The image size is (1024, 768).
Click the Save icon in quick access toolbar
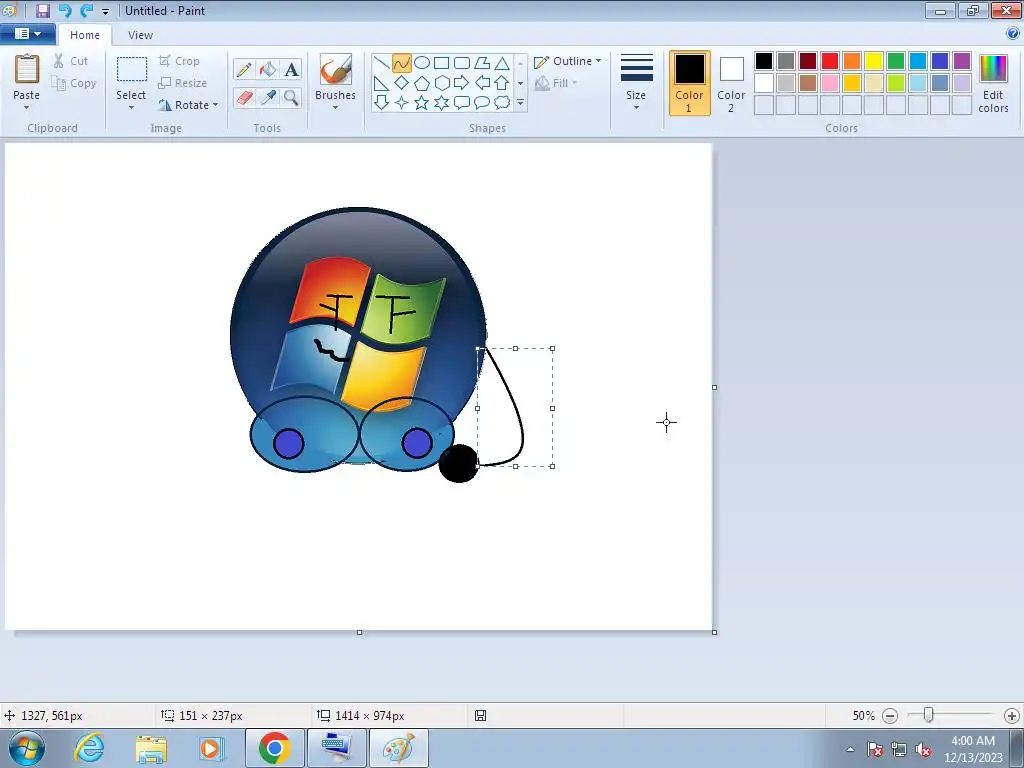42,10
